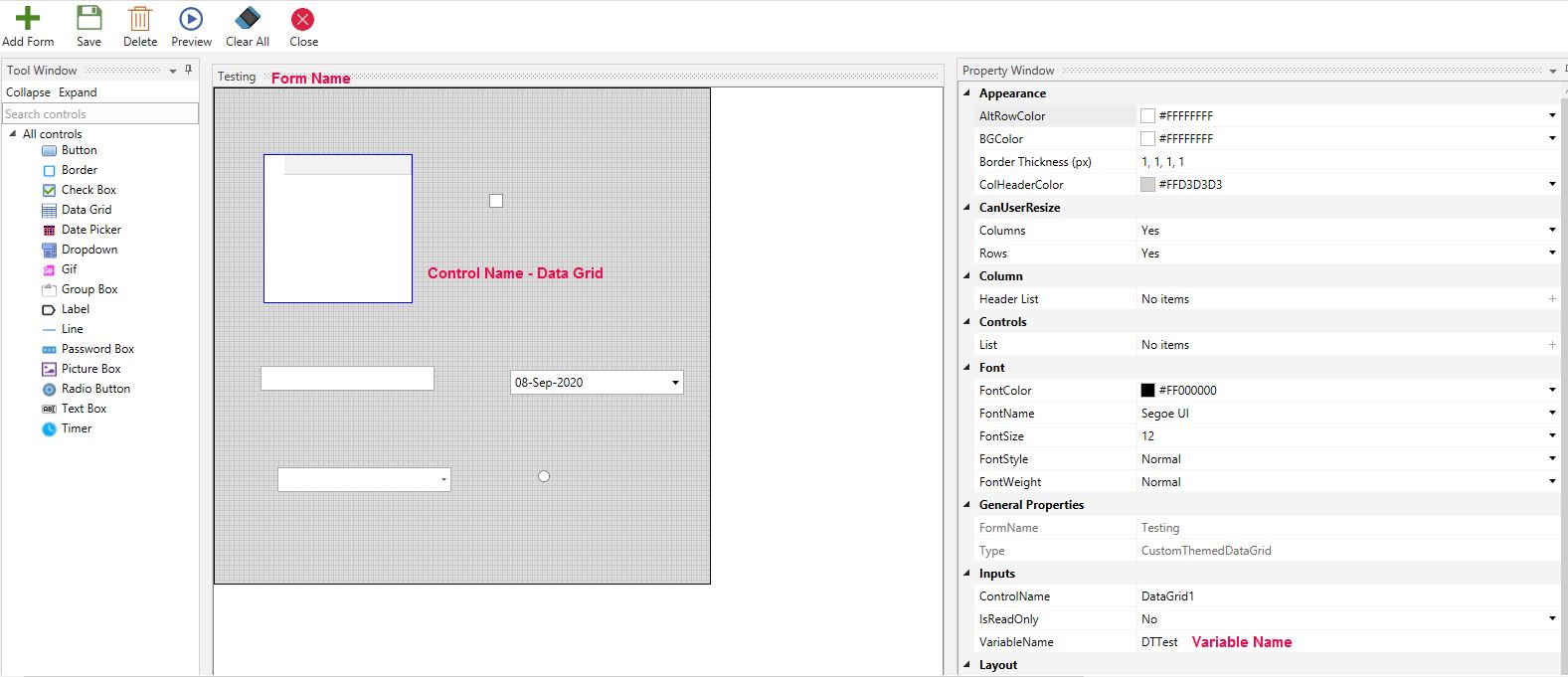Select the Timer control in the toolbox
This screenshot has width=1568, height=677.
tap(76, 428)
